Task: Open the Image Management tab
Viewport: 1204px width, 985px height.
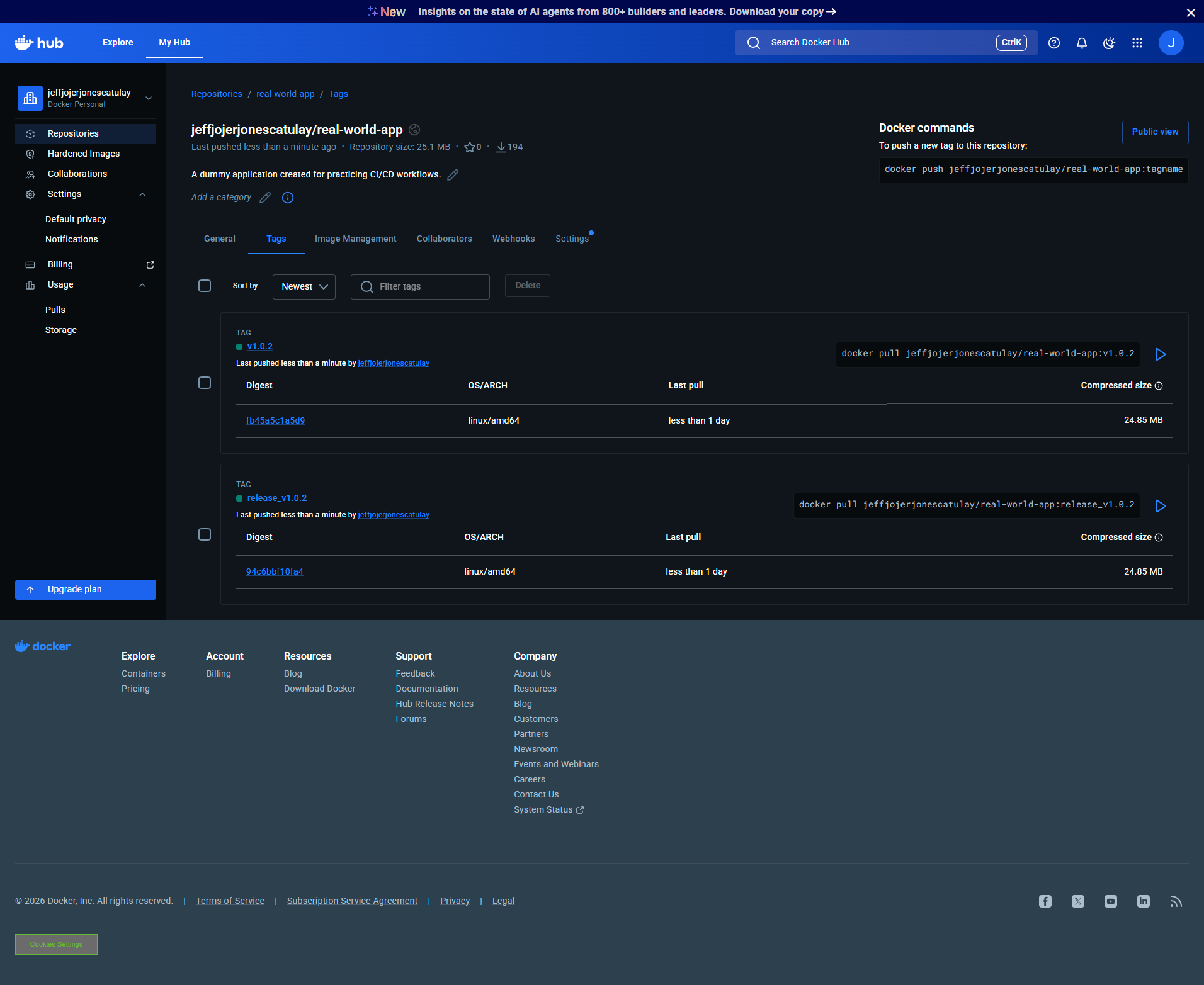Action: point(356,239)
